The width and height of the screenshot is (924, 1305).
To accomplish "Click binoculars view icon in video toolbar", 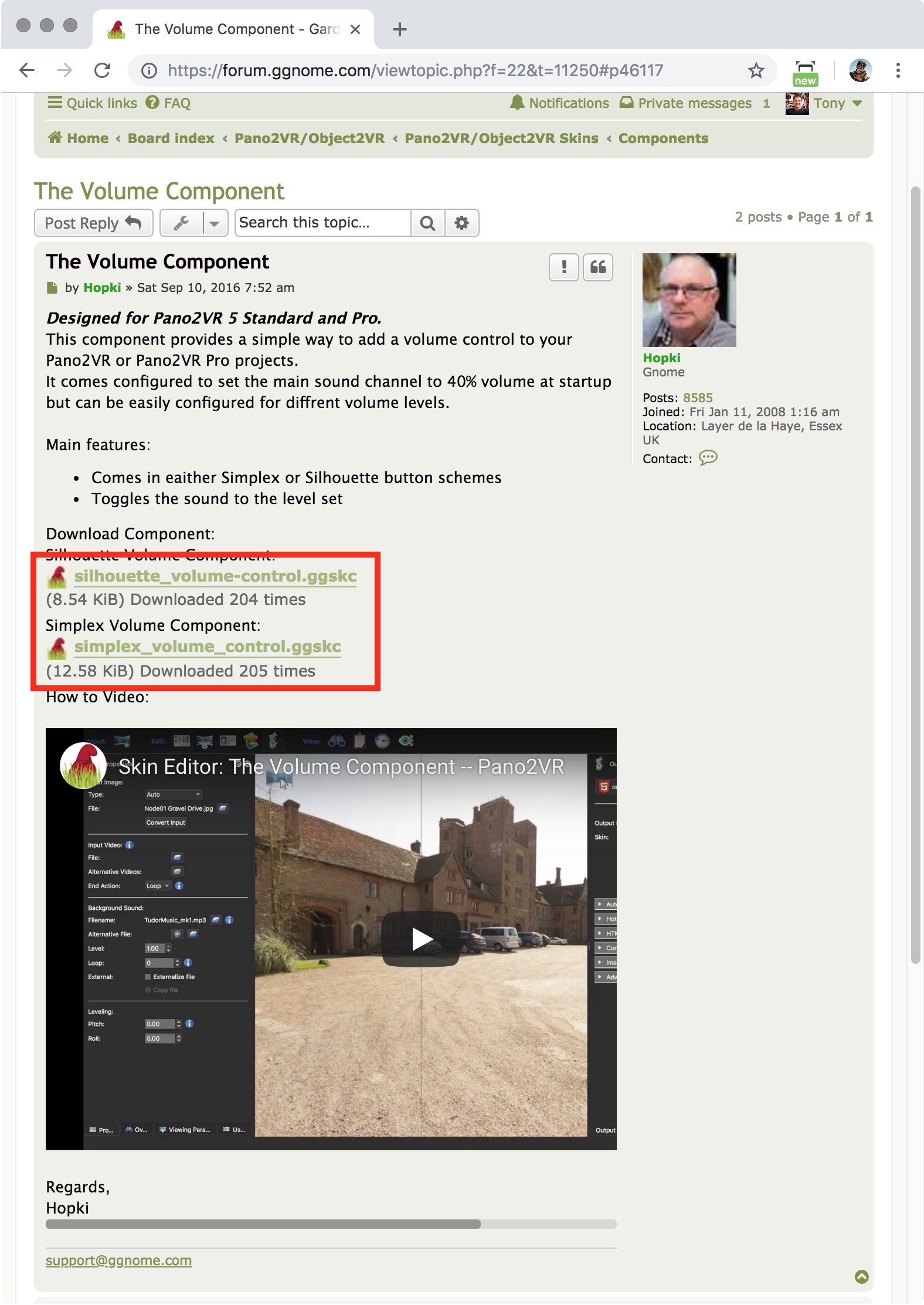I will tap(337, 741).
